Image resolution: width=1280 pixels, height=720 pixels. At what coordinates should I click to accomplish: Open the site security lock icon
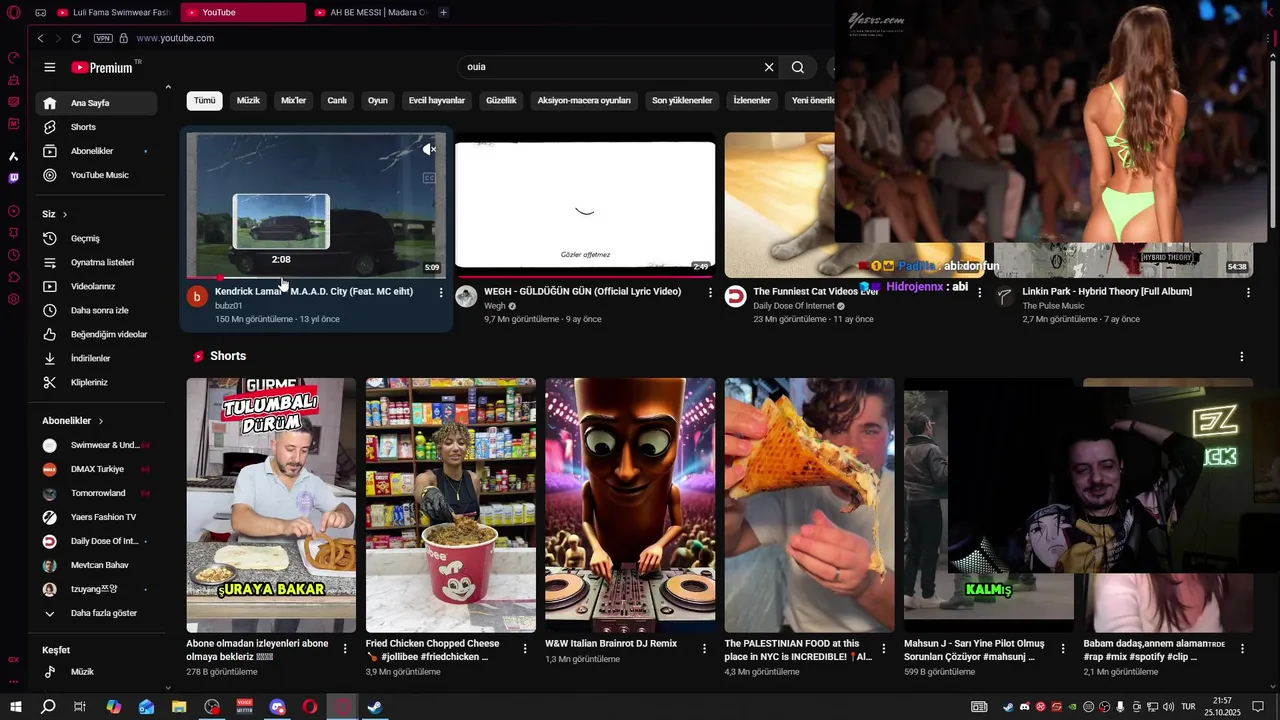tap(124, 38)
